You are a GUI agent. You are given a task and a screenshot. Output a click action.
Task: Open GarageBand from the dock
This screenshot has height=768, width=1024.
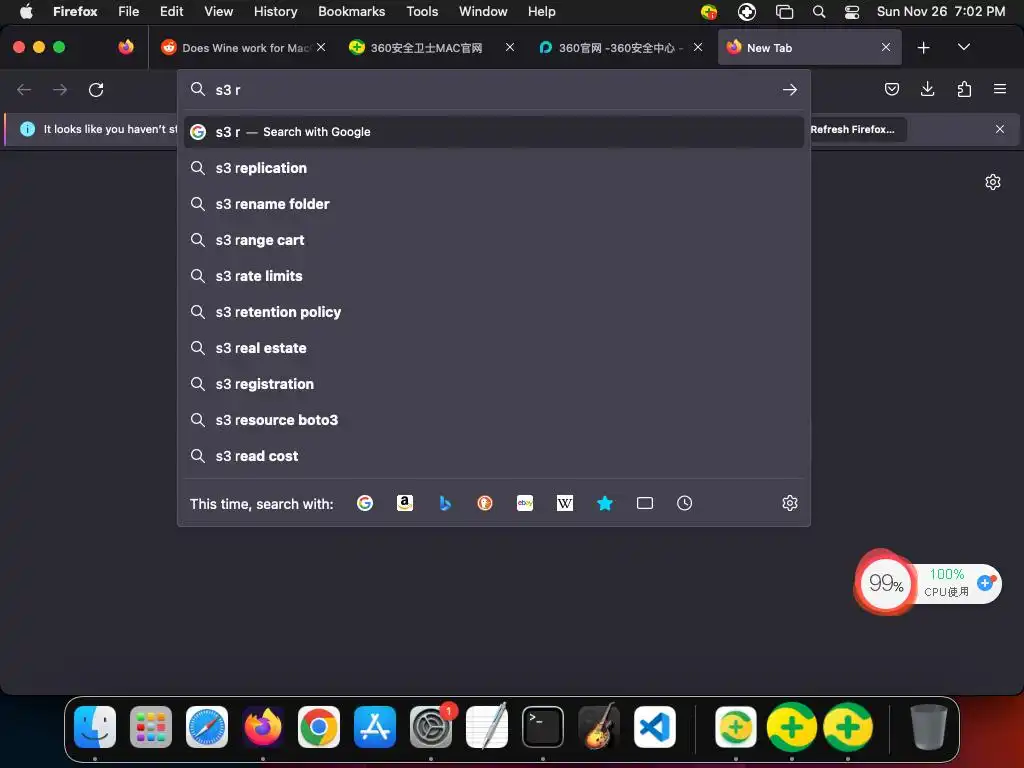coord(599,727)
